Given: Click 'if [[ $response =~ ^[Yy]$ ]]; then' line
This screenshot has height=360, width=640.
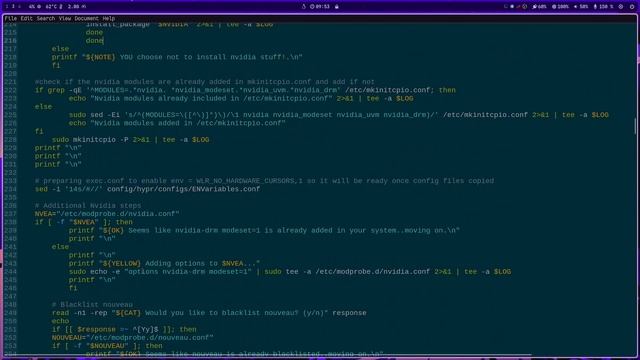Looking at the screenshot, I should point(124,329).
